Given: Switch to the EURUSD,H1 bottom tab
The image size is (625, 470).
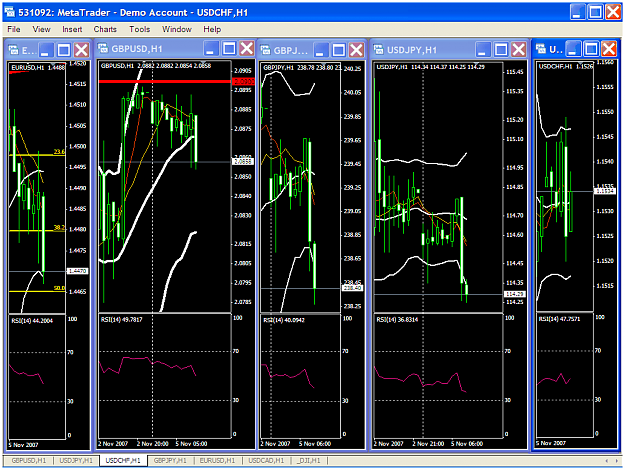Looking at the screenshot, I should click(x=217, y=460).
